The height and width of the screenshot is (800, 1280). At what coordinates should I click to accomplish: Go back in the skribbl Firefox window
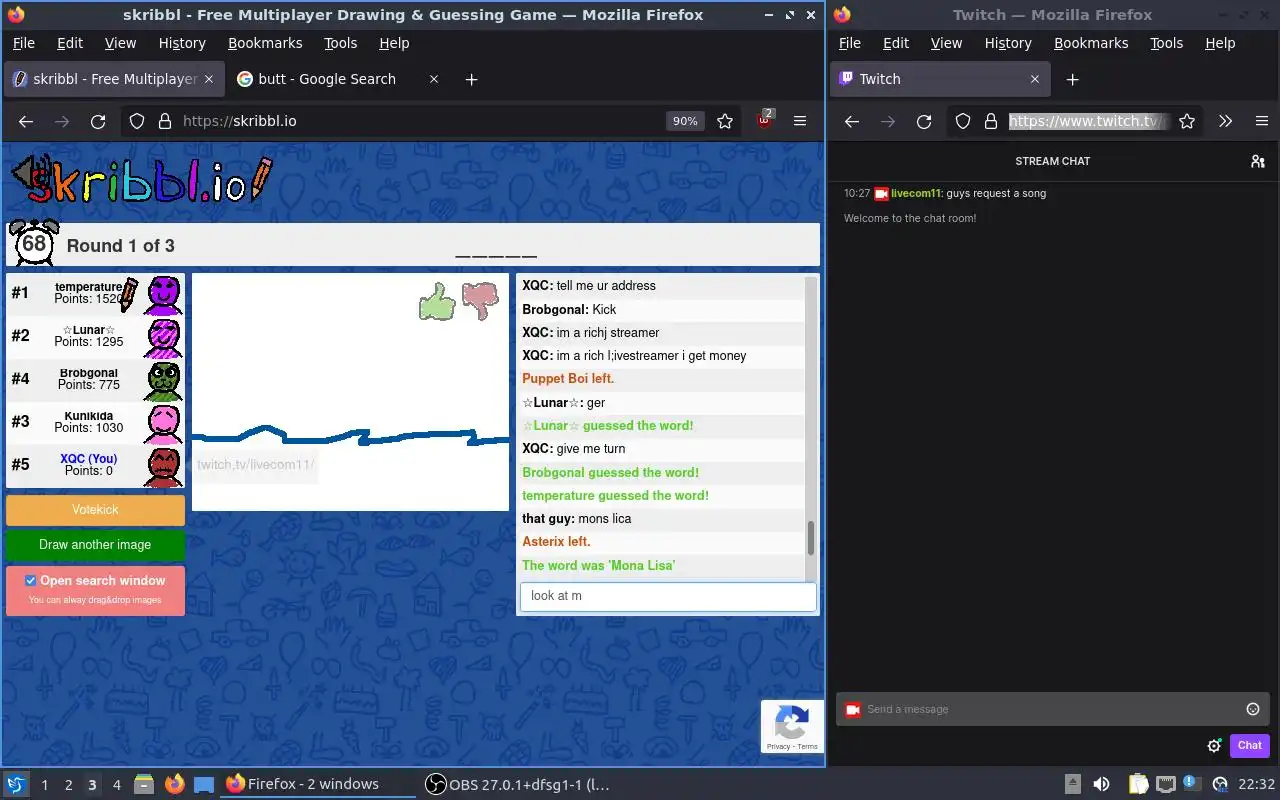26,121
